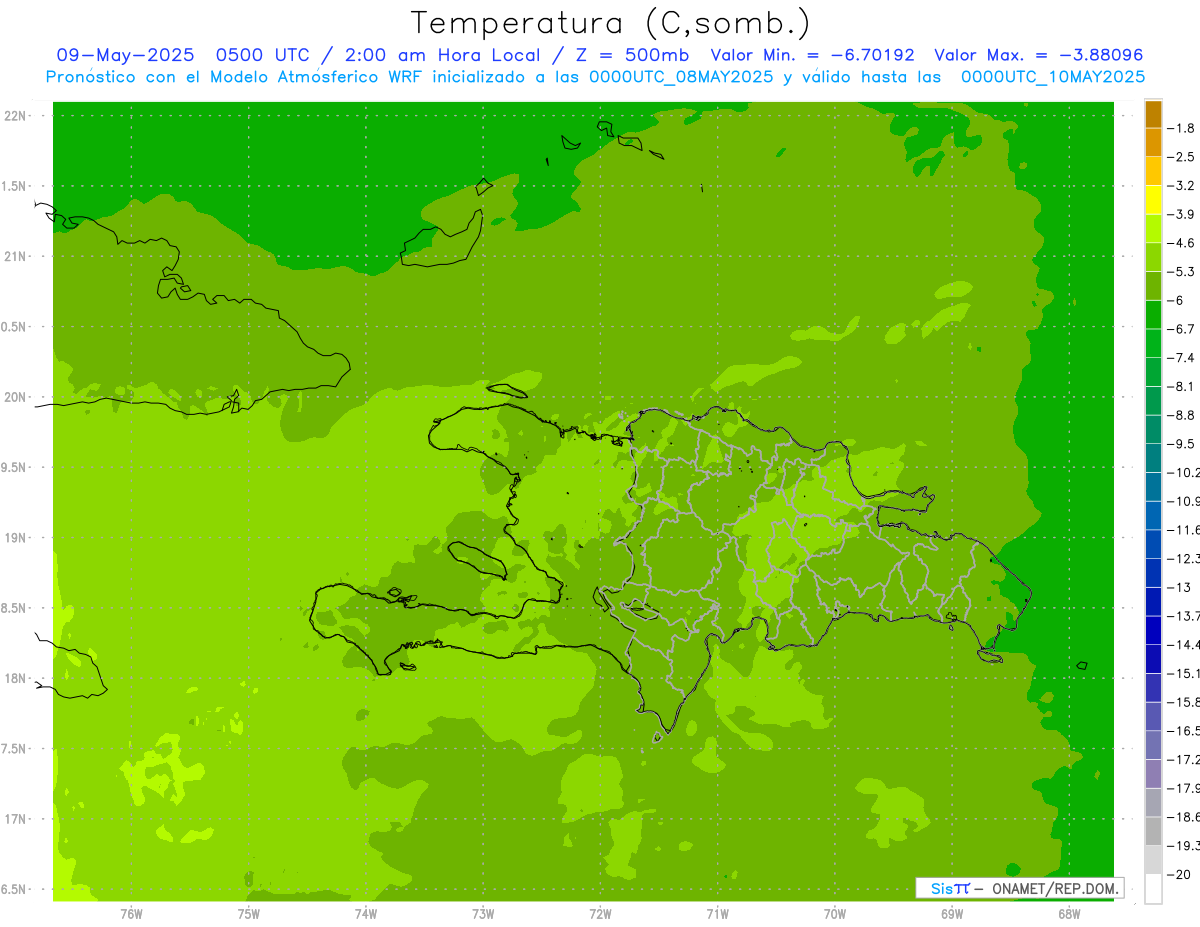Screen dimensions: 1200x927
Task: Click the '72W' longitude label
Action: (601, 914)
